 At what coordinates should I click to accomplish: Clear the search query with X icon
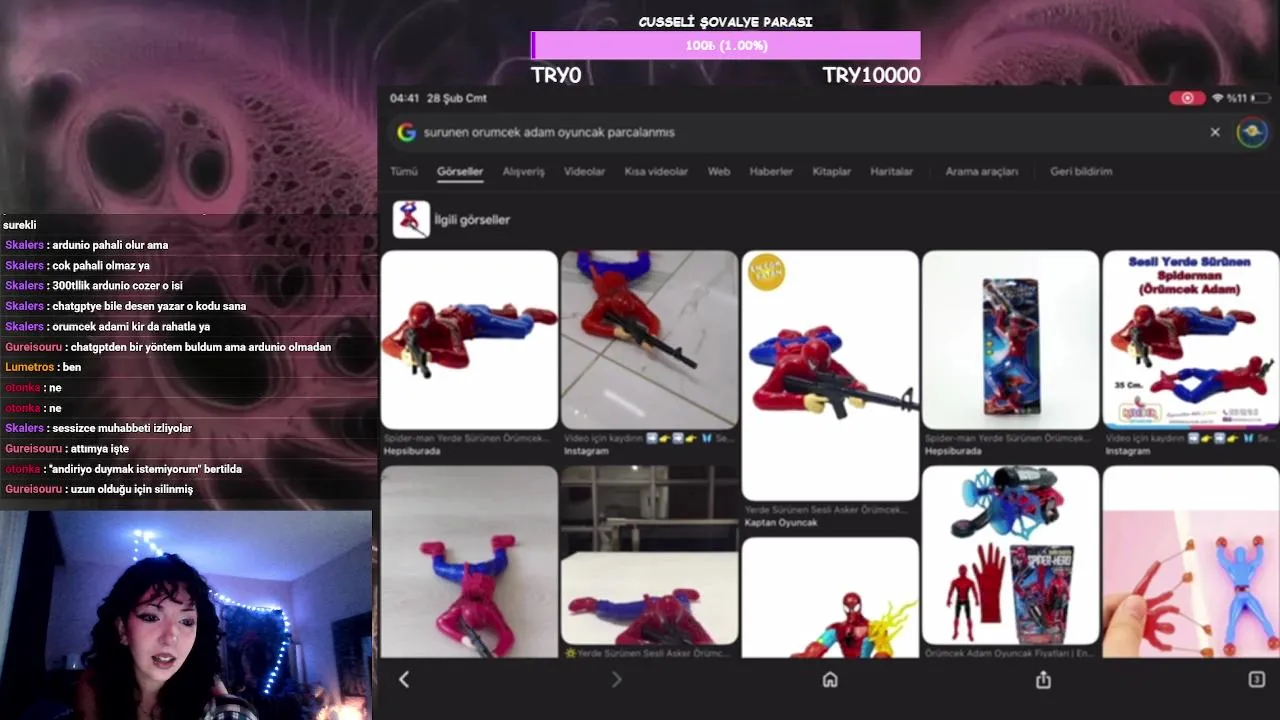coord(1215,132)
